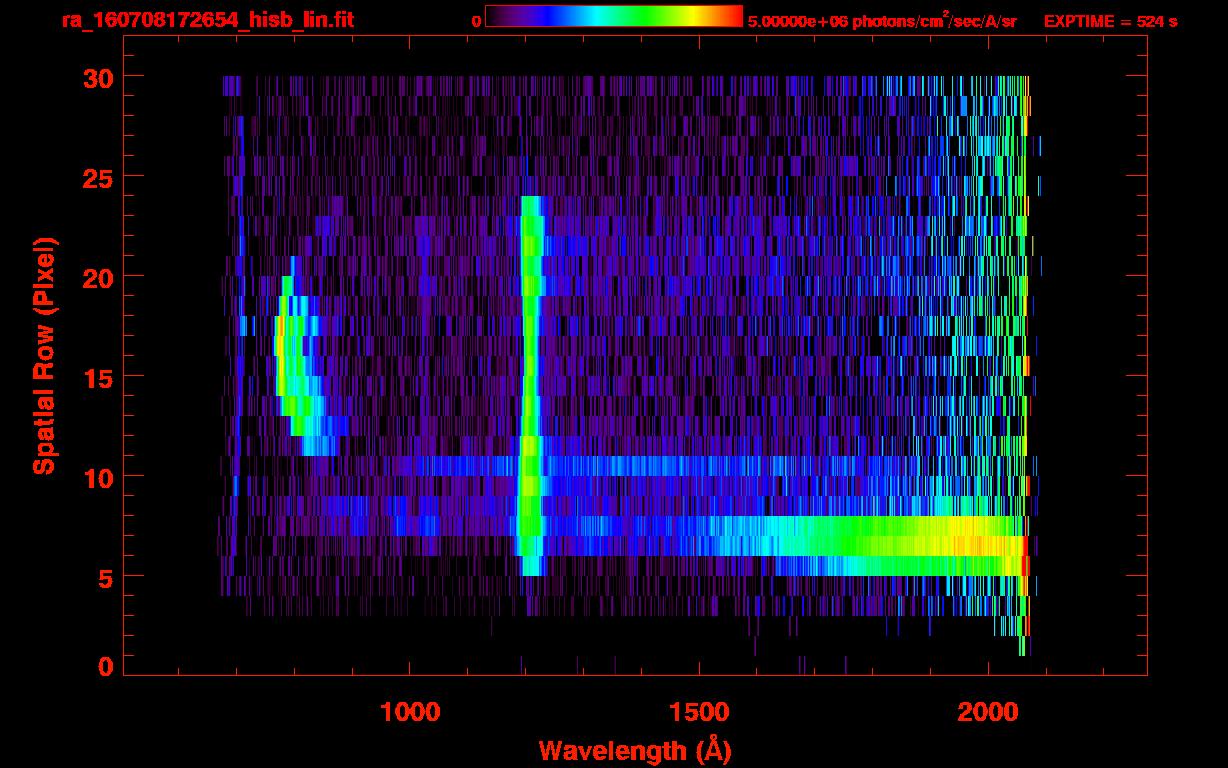The image size is (1228, 768).
Task: Select the 1500 wavelength tick label
Action: pos(698,712)
